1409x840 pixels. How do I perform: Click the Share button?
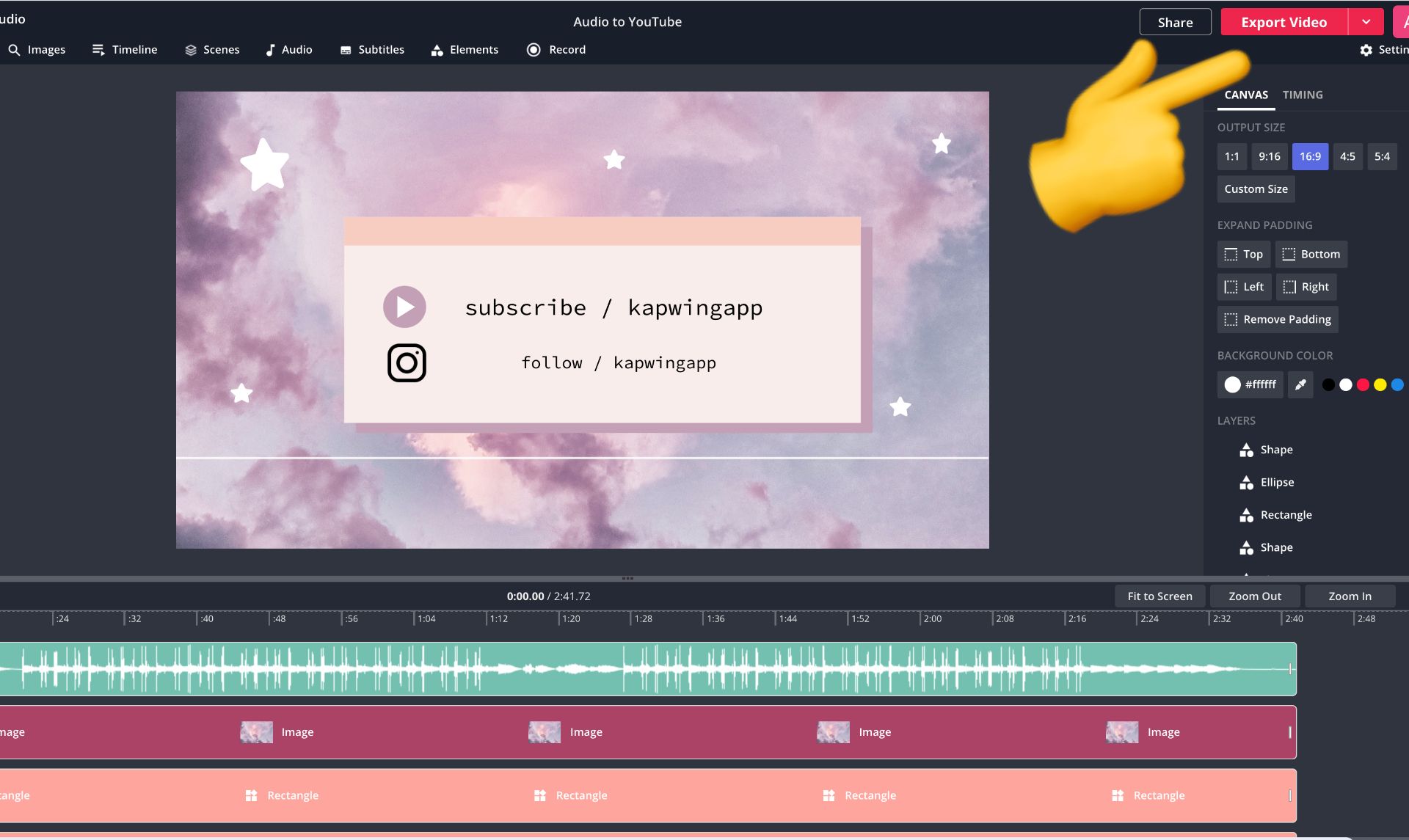coord(1175,22)
